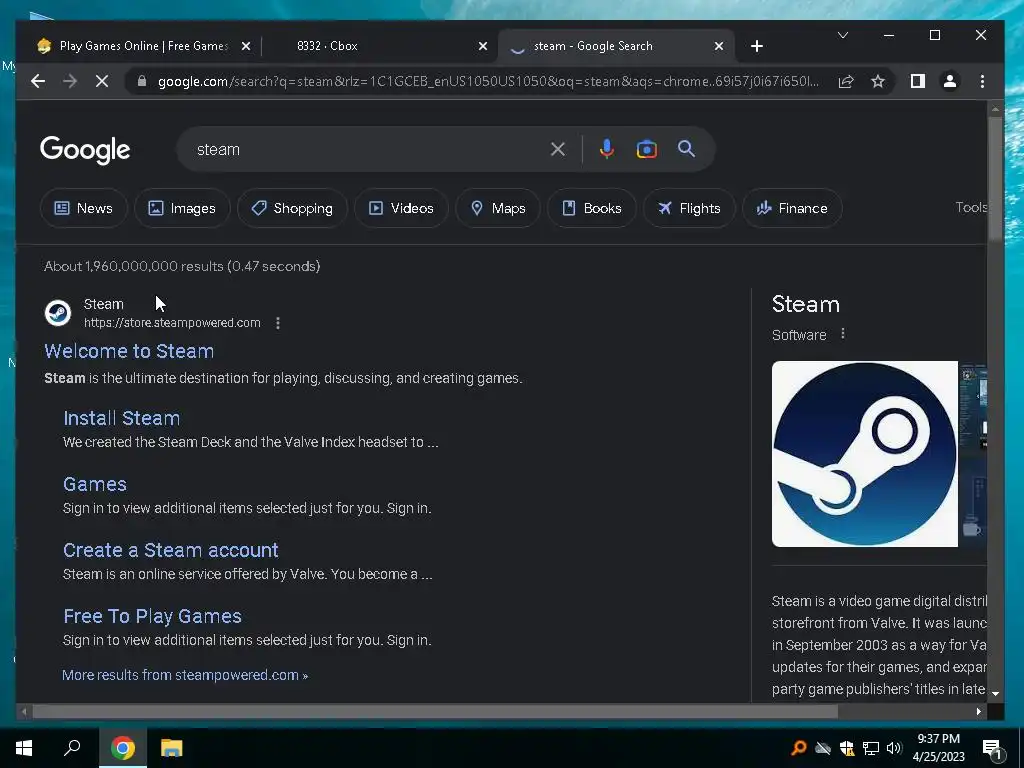
Task: Open more options beside Software label
Action: (x=842, y=334)
